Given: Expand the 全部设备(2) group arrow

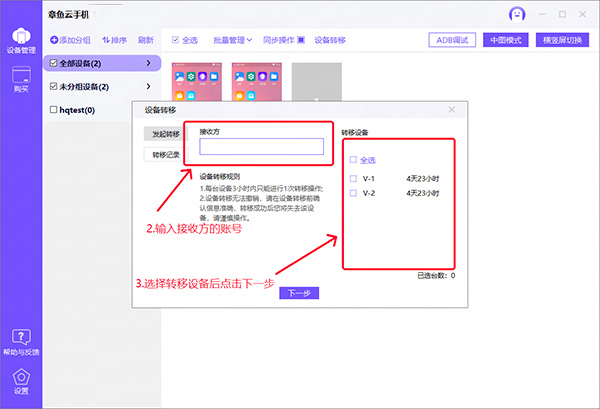Looking at the screenshot, I should point(149,63).
